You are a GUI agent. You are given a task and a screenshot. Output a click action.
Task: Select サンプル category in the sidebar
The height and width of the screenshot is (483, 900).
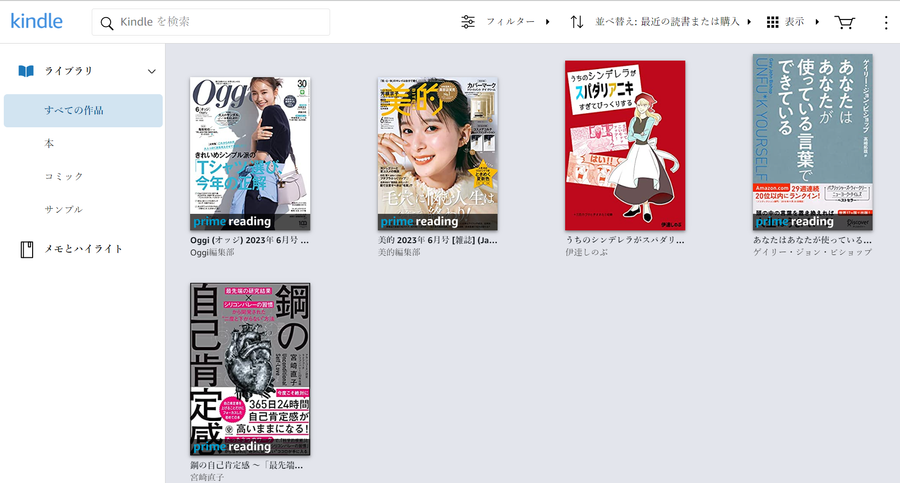pos(64,210)
